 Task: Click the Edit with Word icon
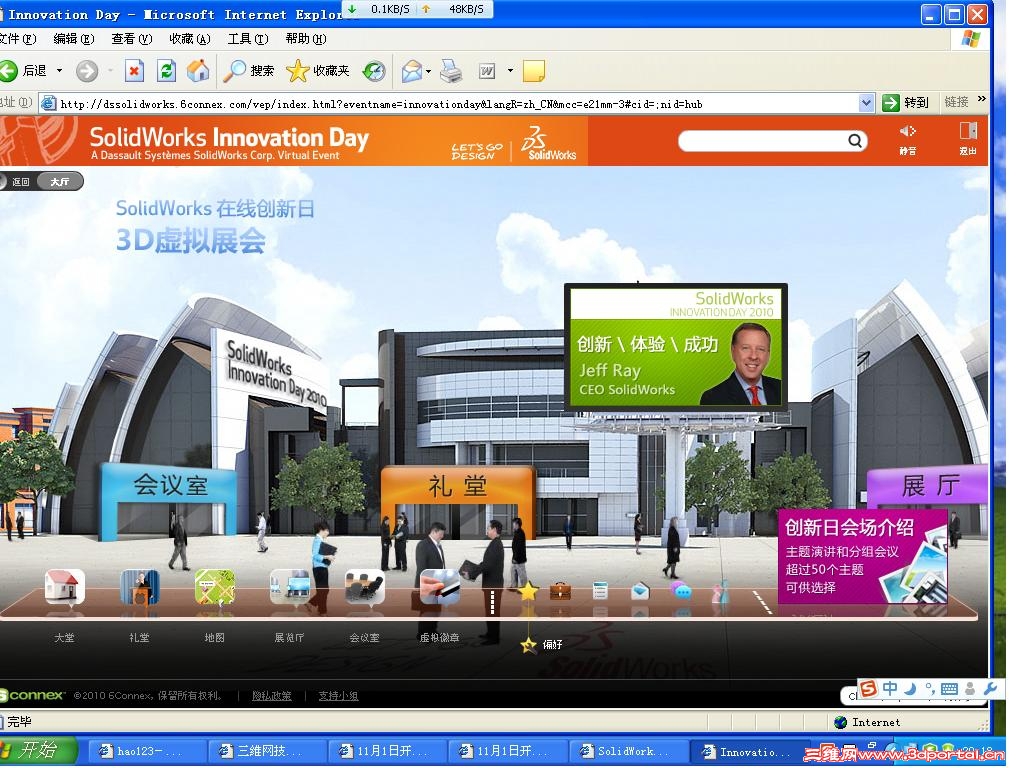[487, 71]
